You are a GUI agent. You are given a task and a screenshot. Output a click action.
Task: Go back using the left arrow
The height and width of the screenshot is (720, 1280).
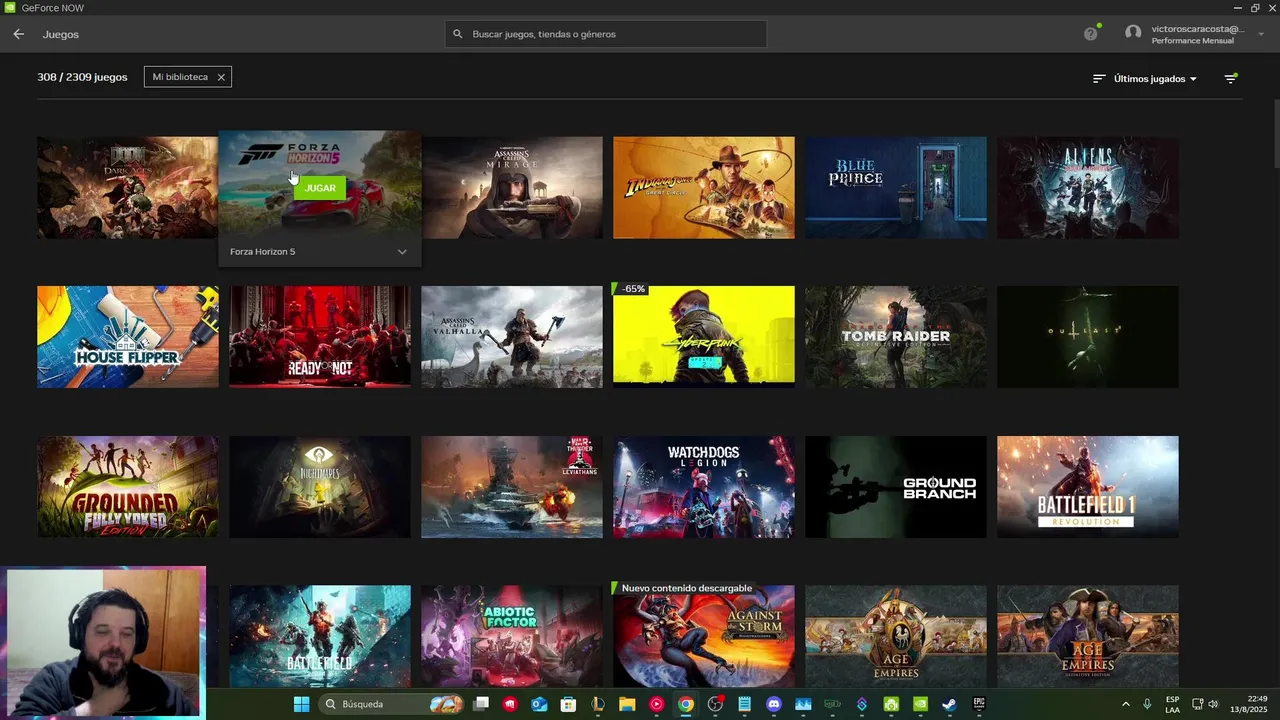(x=18, y=34)
